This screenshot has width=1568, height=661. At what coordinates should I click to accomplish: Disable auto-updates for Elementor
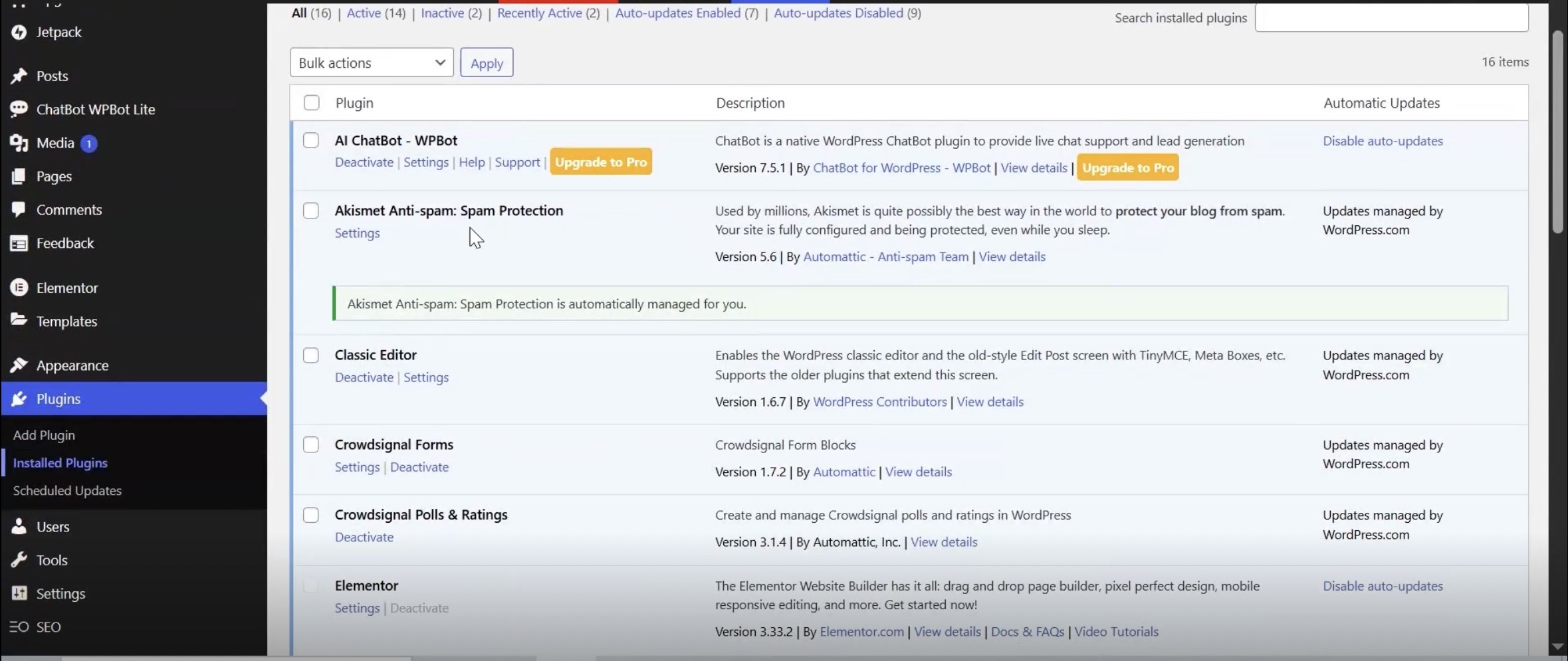(x=1383, y=585)
